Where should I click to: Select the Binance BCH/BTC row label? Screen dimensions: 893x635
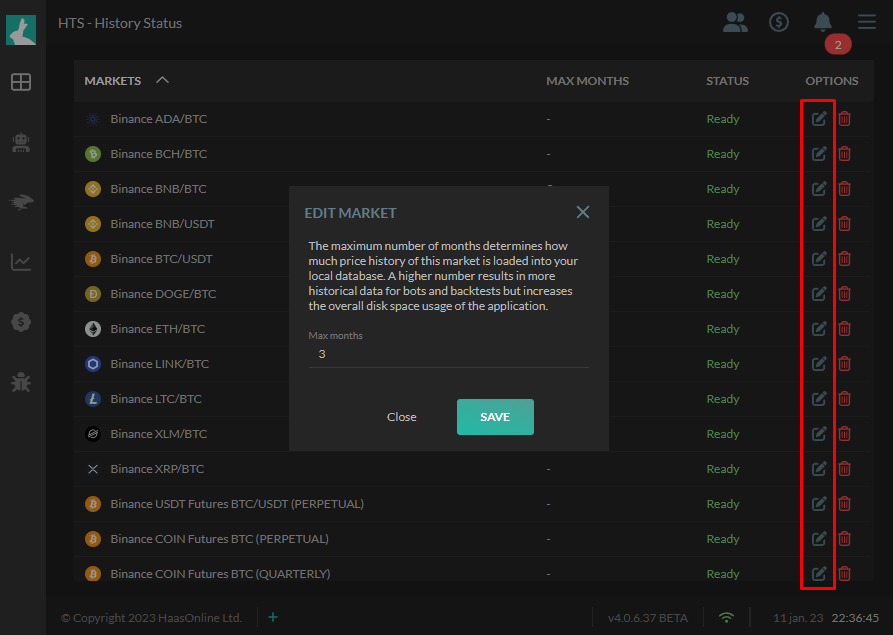coord(158,154)
